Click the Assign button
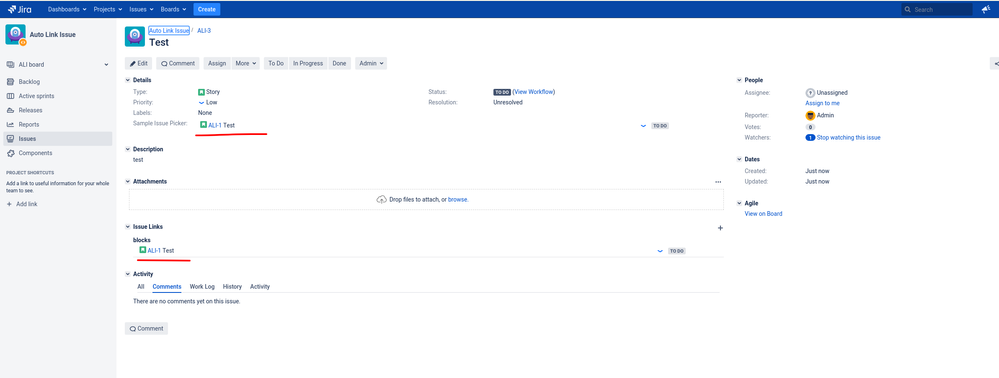Image resolution: width=999 pixels, height=378 pixels. pyautogui.click(x=217, y=63)
